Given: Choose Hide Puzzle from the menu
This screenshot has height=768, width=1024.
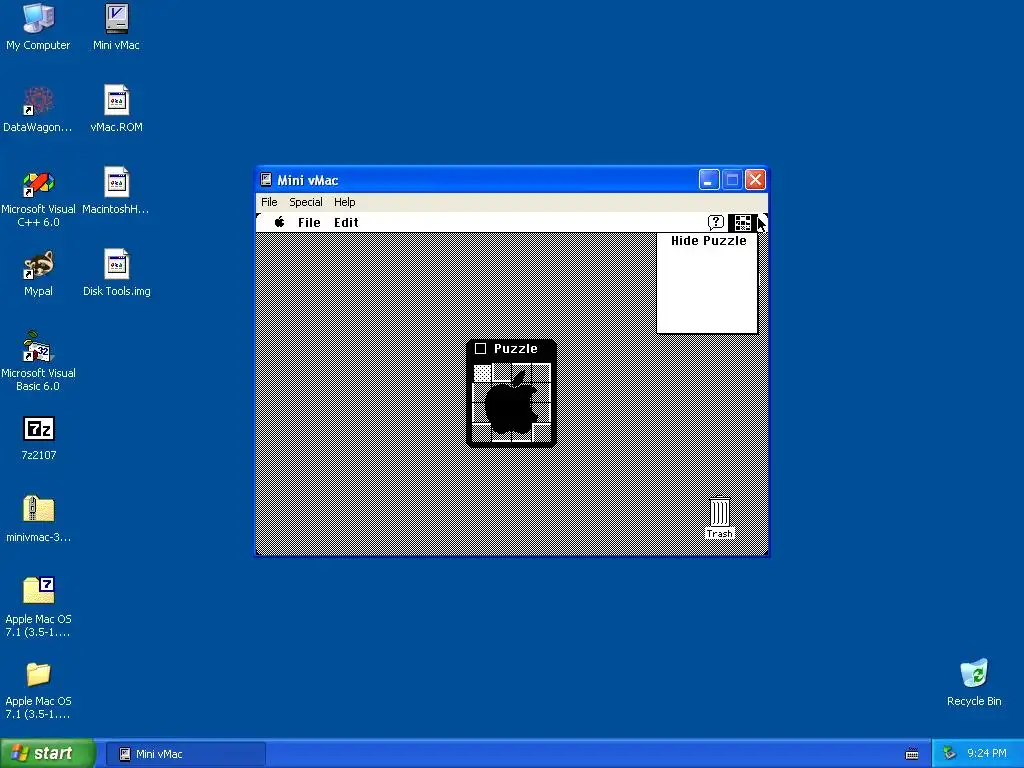Looking at the screenshot, I should coord(708,241).
